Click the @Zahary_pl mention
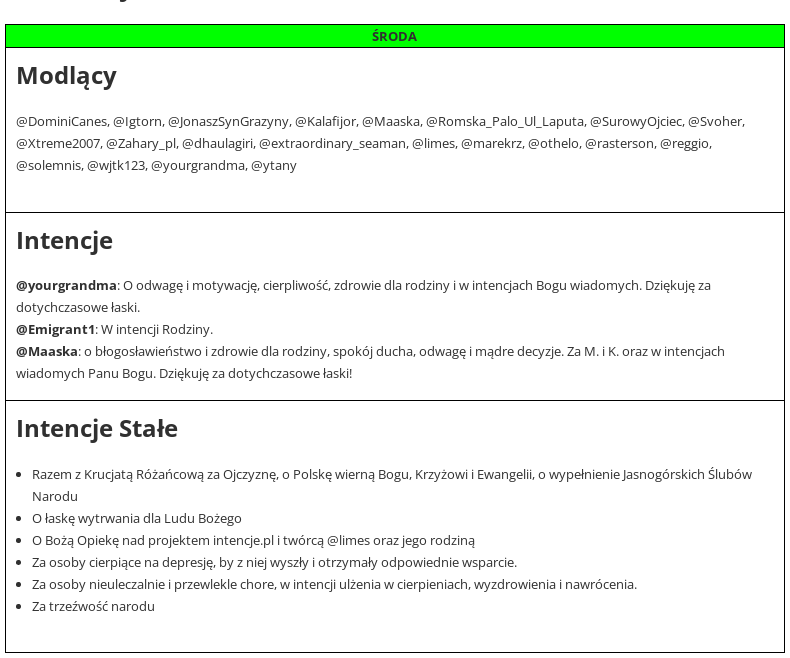 click(x=141, y=143)
